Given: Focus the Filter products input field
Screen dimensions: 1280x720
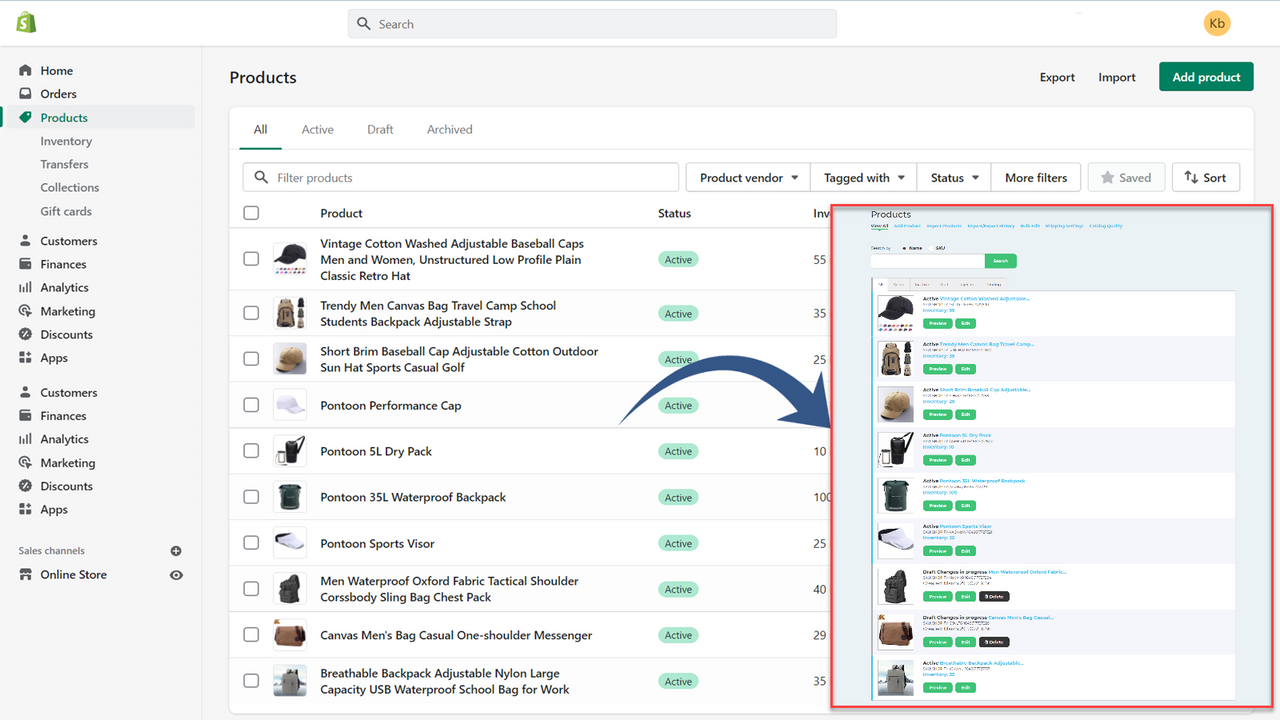Looking at the screenshot, I should 461,178.
